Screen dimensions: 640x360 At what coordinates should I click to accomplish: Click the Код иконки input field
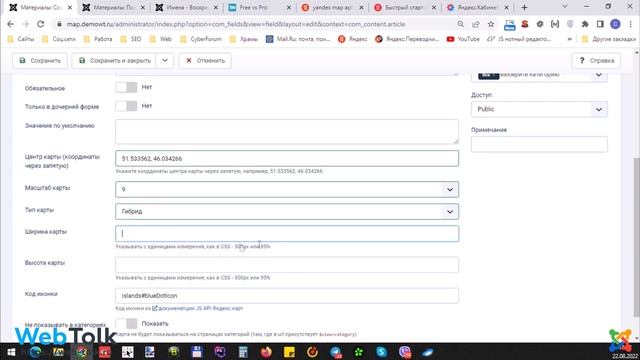coord(287,296)
